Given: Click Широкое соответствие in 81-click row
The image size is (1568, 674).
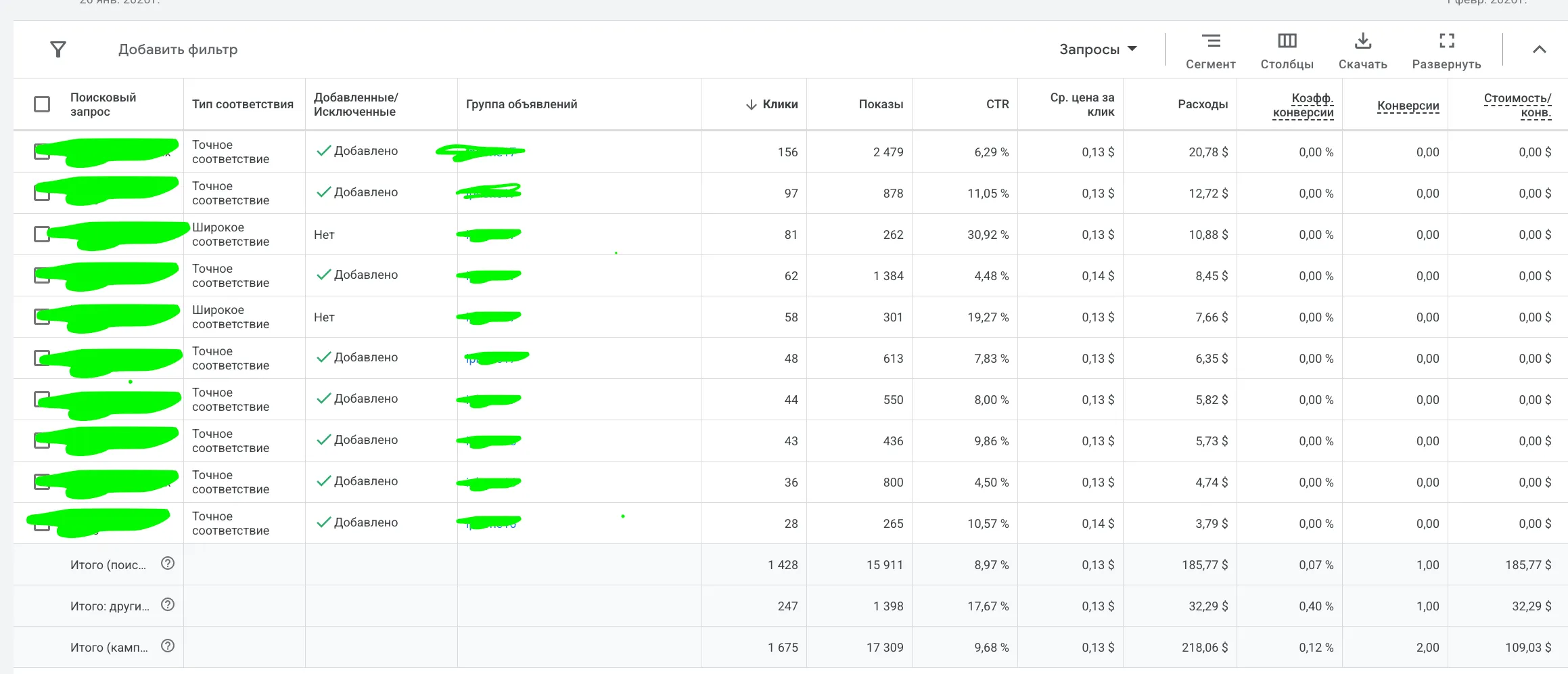Looking at the screenshot, I should (231, 234).
